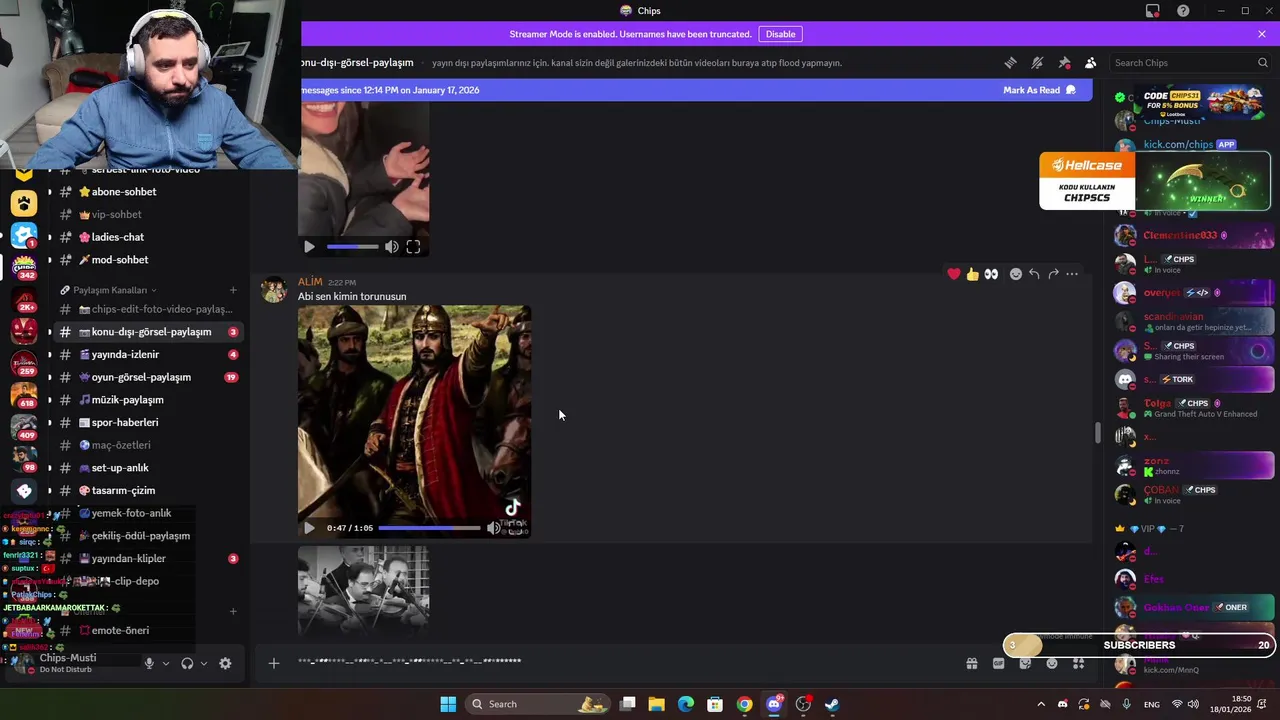Click the chat scrollbar thumb
Image resolution: width=1280 pixels, height=720 pixels.
[1097, 433]
